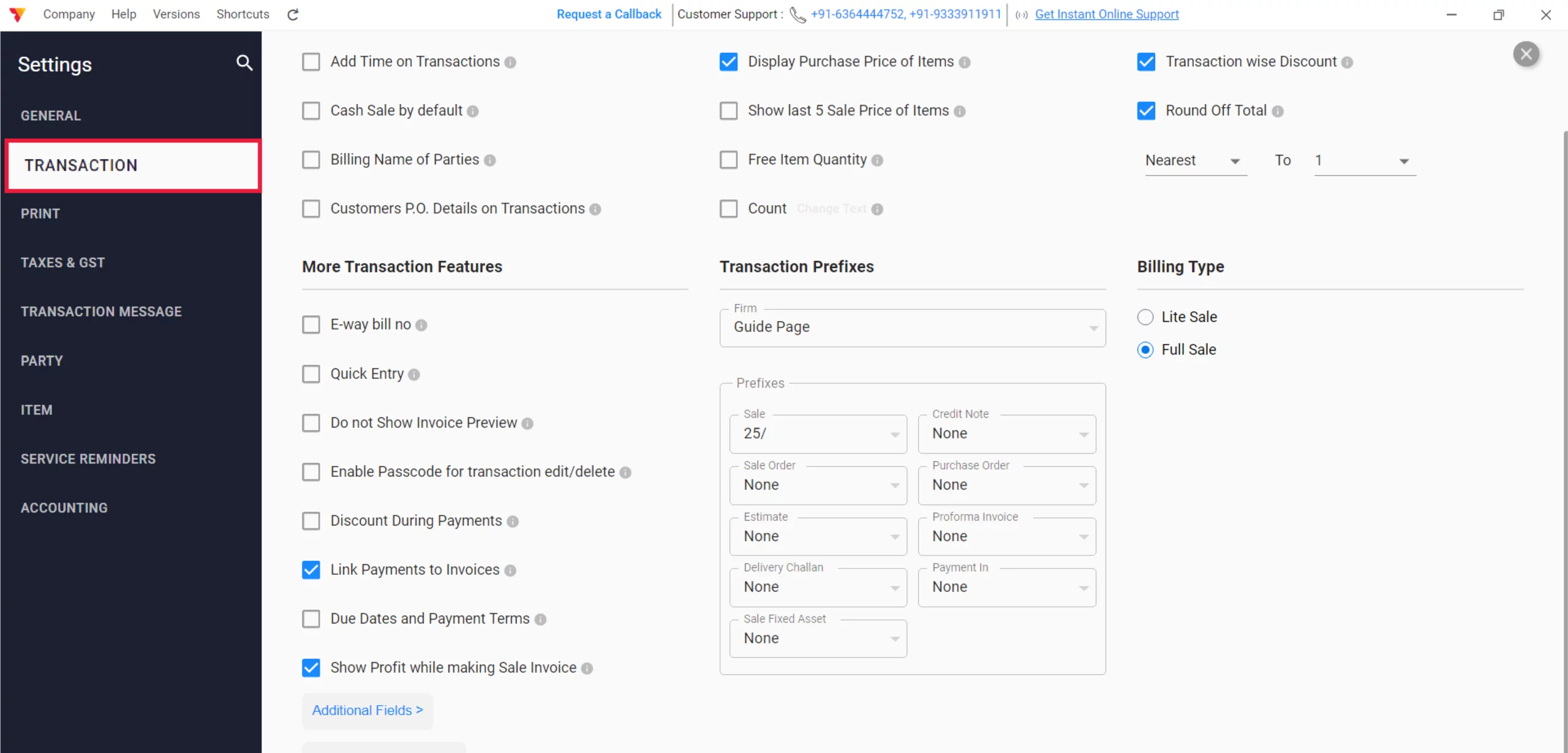The image size is (1568, 753).
Task: Click info icon beside Quick Entry
Action: [414, 375]
